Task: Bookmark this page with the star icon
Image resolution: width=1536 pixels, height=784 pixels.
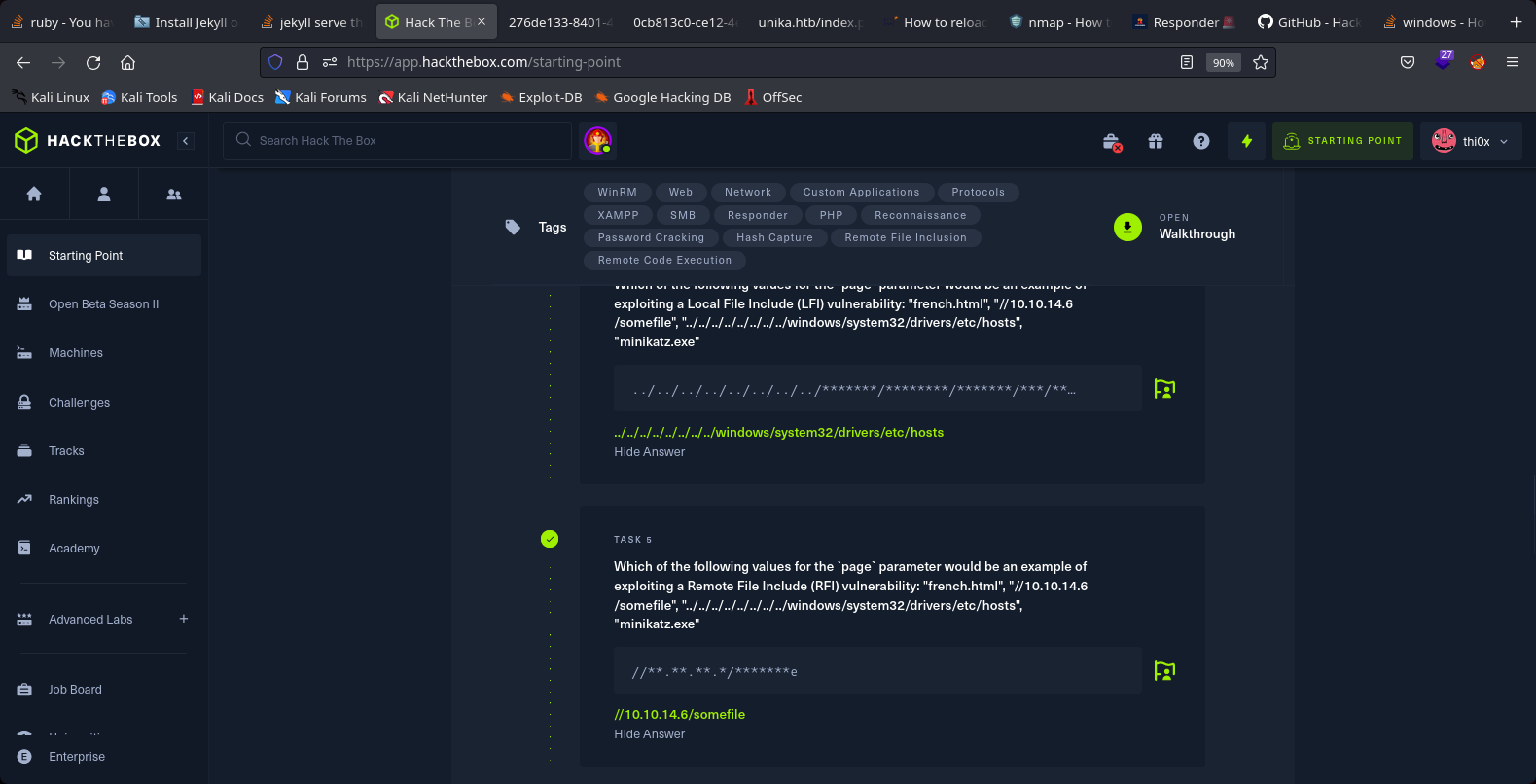Action: 1261,62
